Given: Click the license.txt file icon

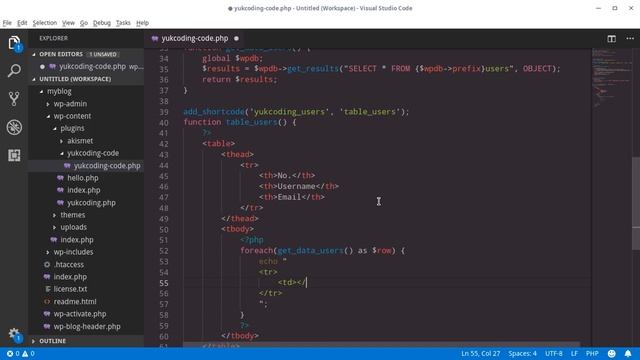Looking at the screenshot, I should pyautogui.click(x=47, y=289).
